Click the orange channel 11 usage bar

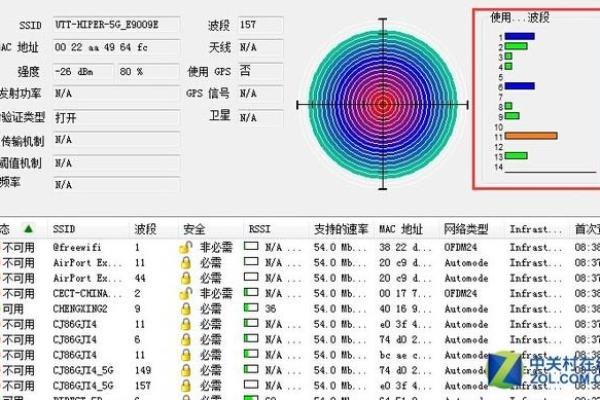point(531,136)
